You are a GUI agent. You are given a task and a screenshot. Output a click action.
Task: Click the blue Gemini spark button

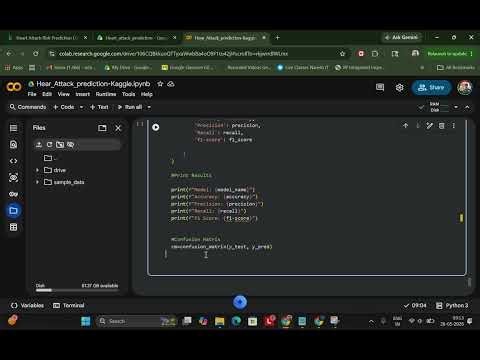[240, 302]
